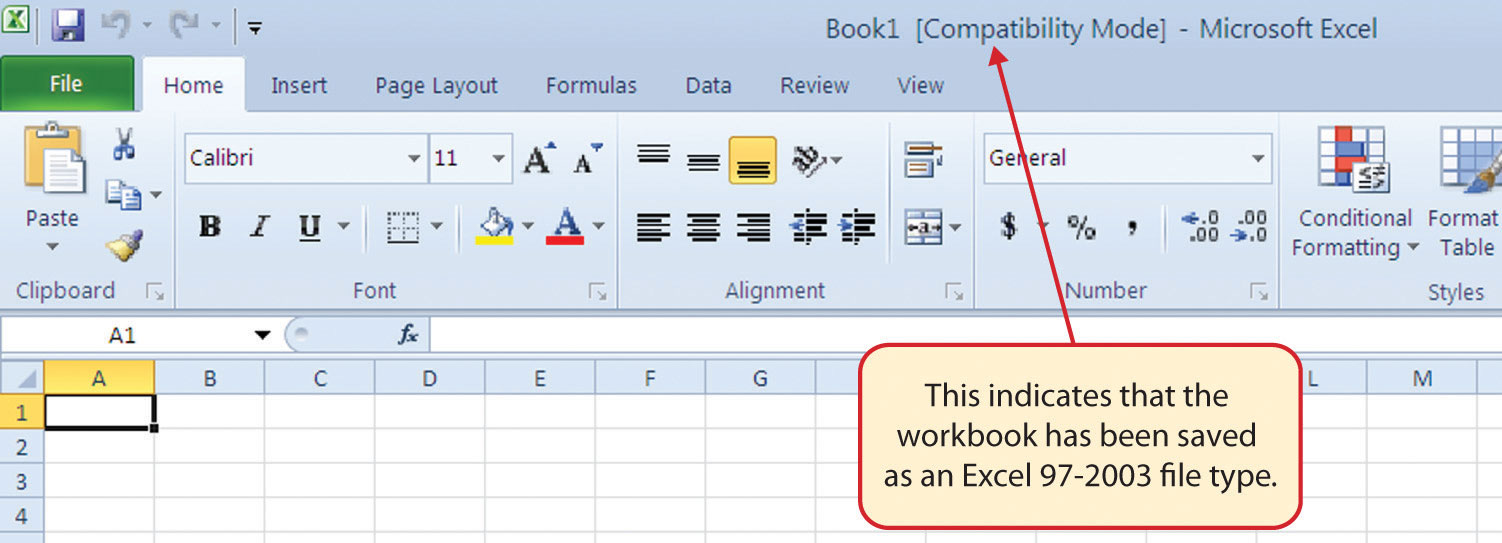Open the Customize Quick Access Toolbar arrow

(255, 28)
